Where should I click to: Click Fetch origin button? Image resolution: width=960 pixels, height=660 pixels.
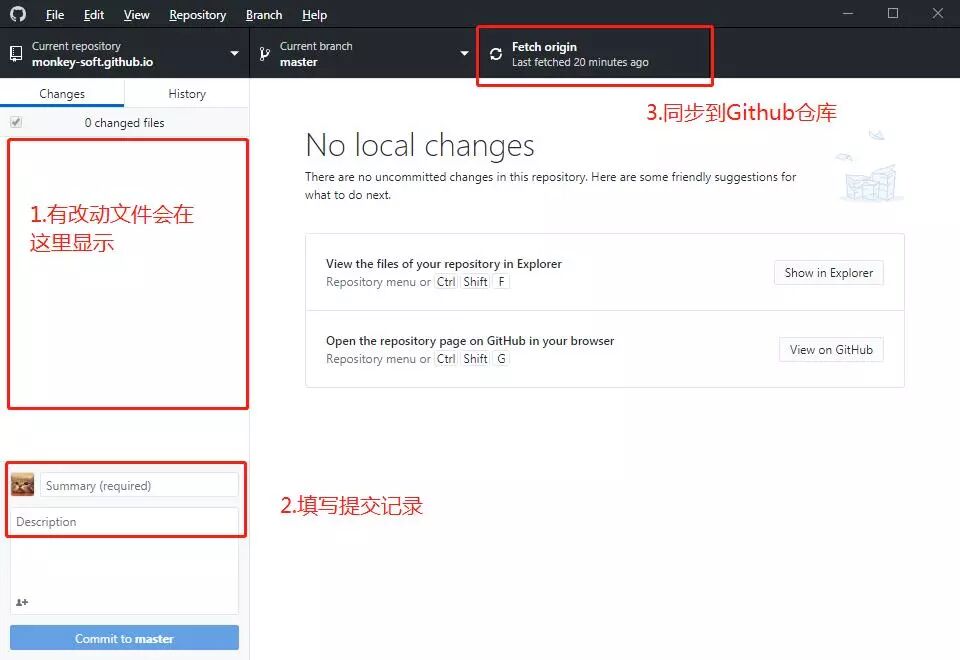tap(594, 54)
